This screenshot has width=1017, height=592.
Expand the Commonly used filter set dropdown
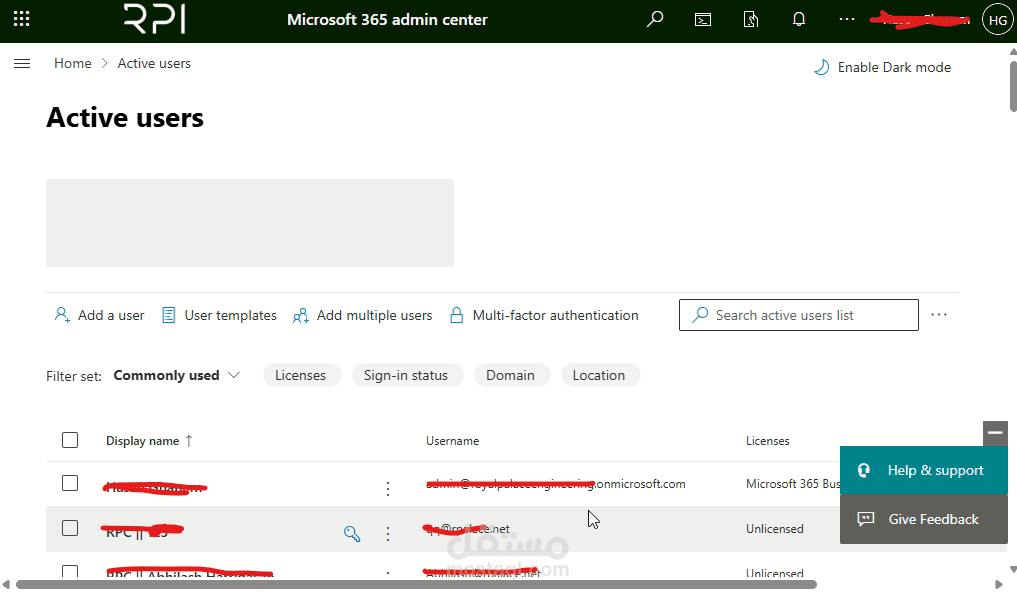(176, 375)
